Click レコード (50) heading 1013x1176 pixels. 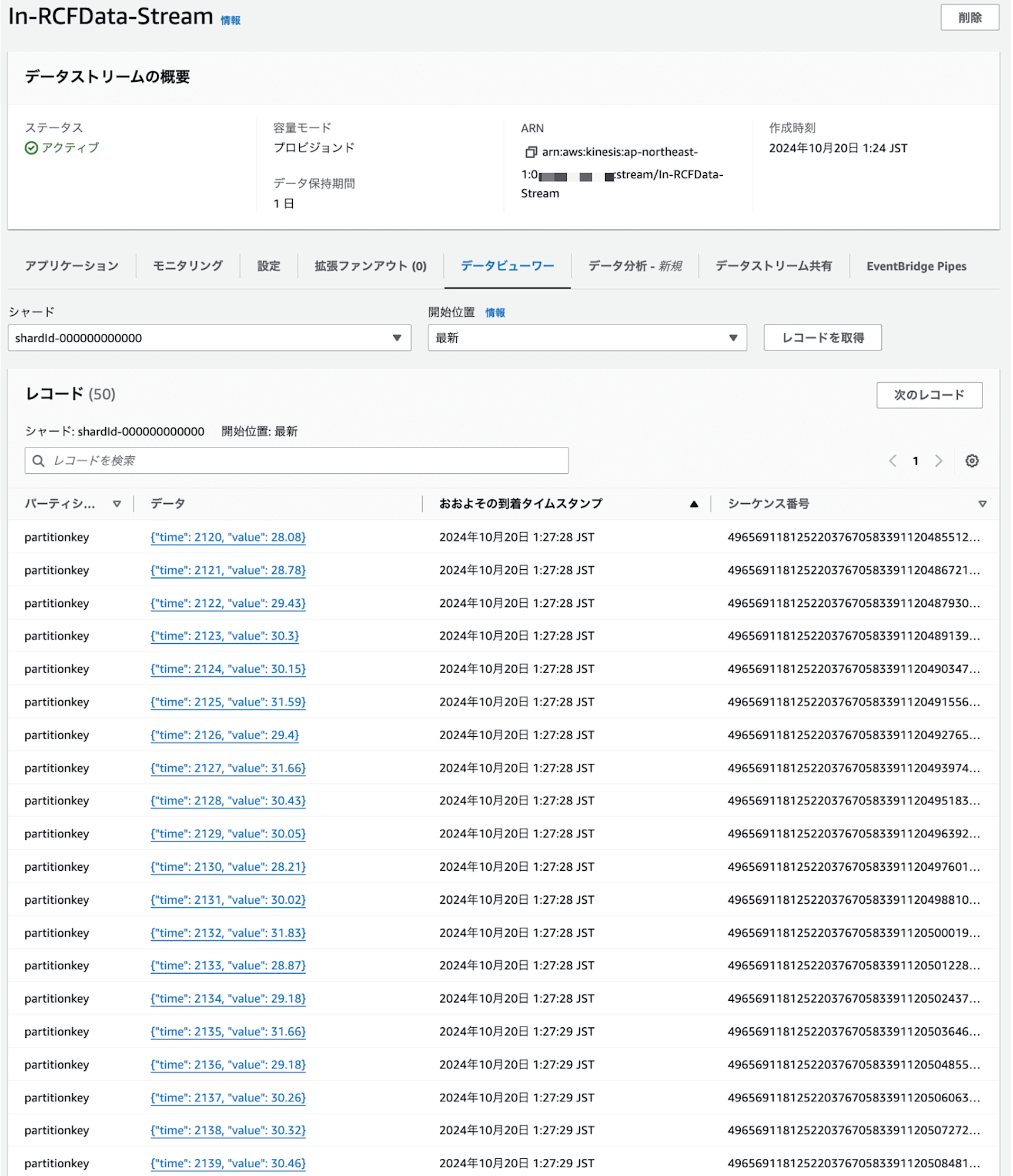71,395
